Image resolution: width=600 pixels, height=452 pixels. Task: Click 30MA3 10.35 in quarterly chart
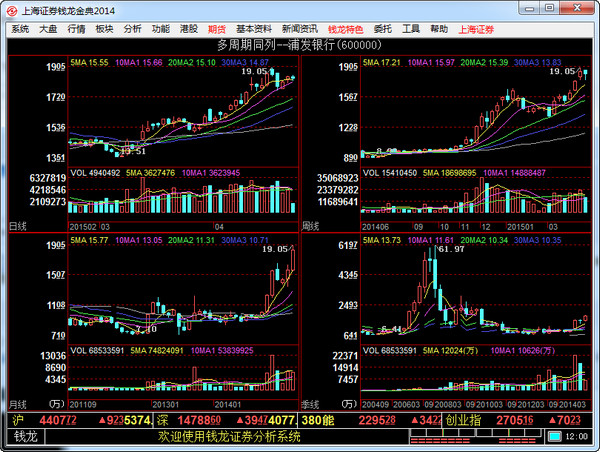click(538, 240)
